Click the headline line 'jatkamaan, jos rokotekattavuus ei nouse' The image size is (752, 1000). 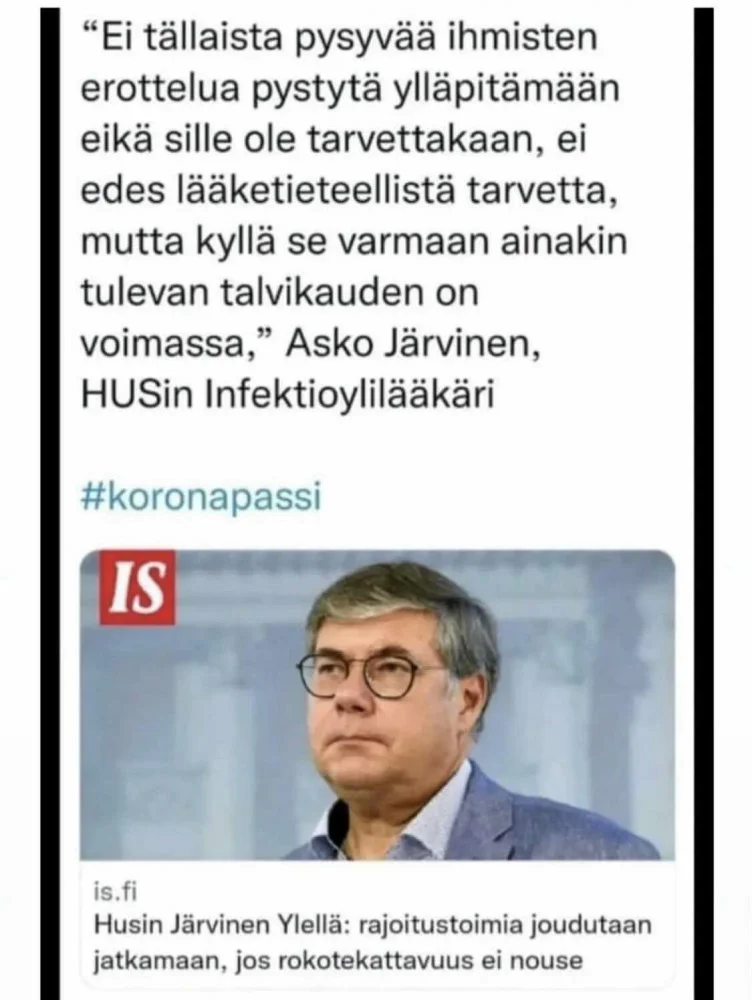[338, 960]
